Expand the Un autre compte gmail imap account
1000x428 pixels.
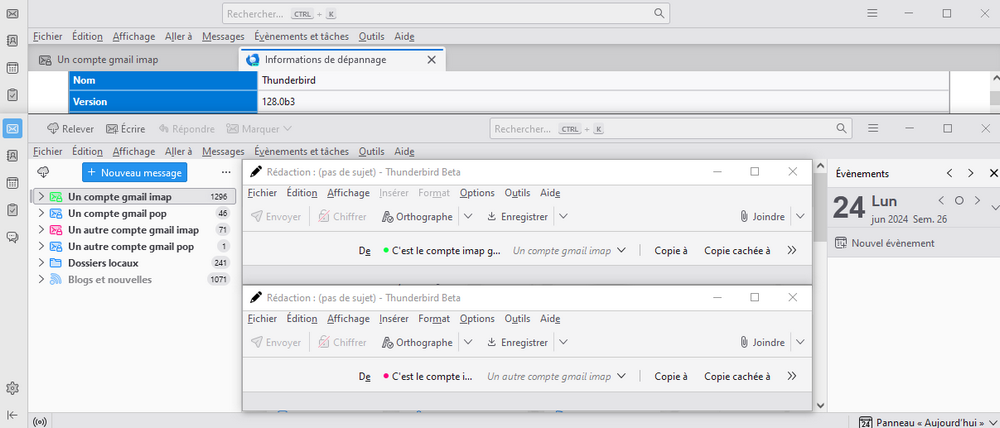[x=41, y=230]
